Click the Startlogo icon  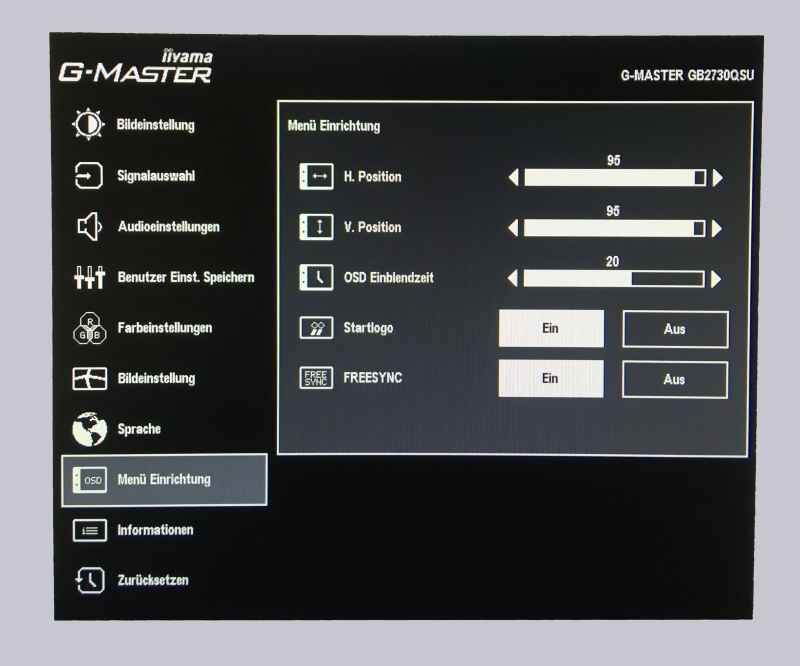point(316,328)
